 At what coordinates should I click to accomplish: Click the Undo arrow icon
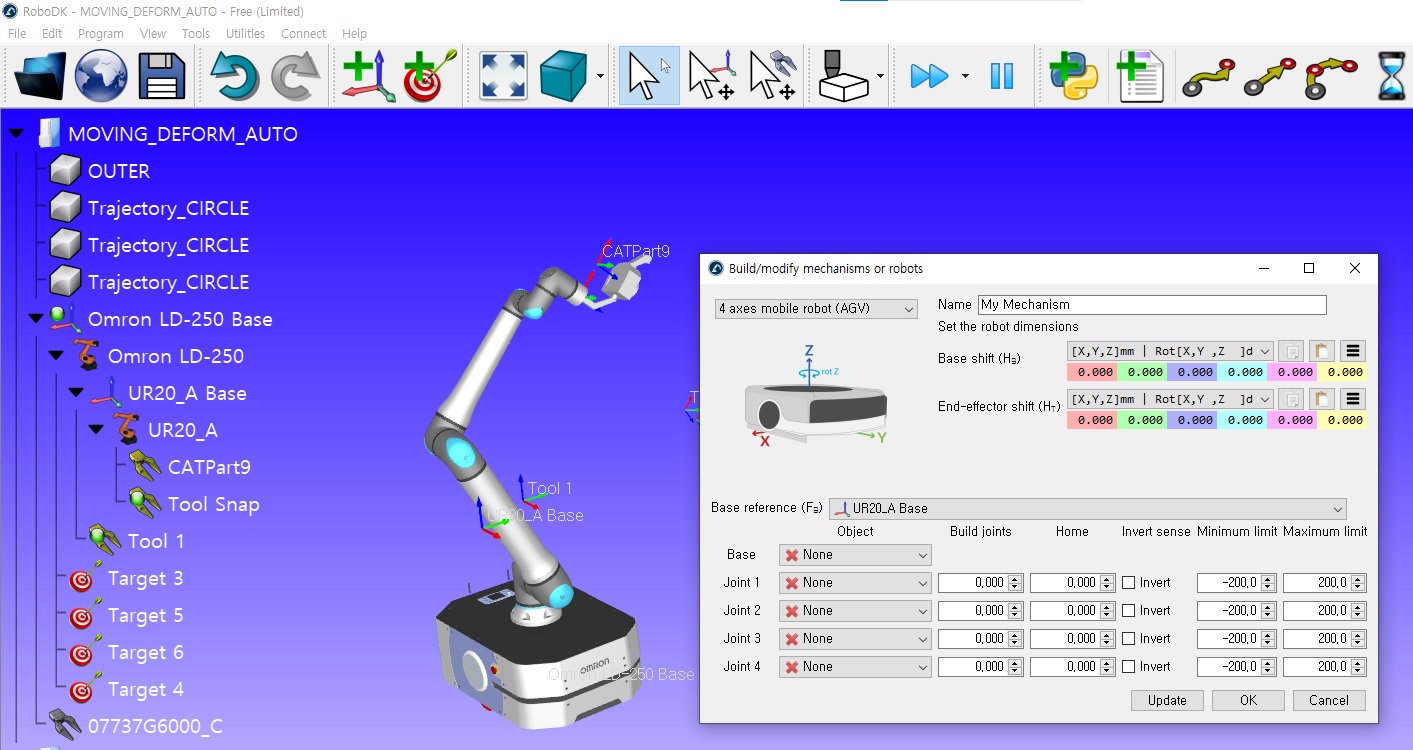point(234,75)
